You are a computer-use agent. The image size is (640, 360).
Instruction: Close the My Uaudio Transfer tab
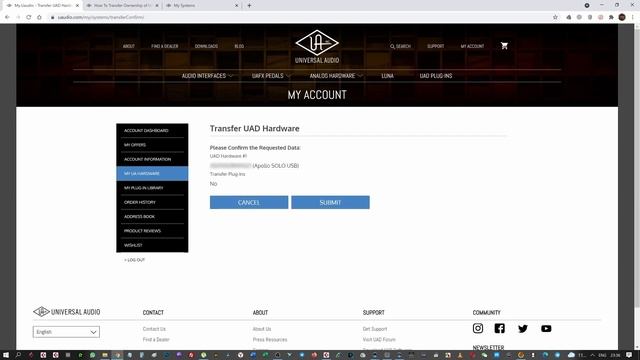point(78,6)
